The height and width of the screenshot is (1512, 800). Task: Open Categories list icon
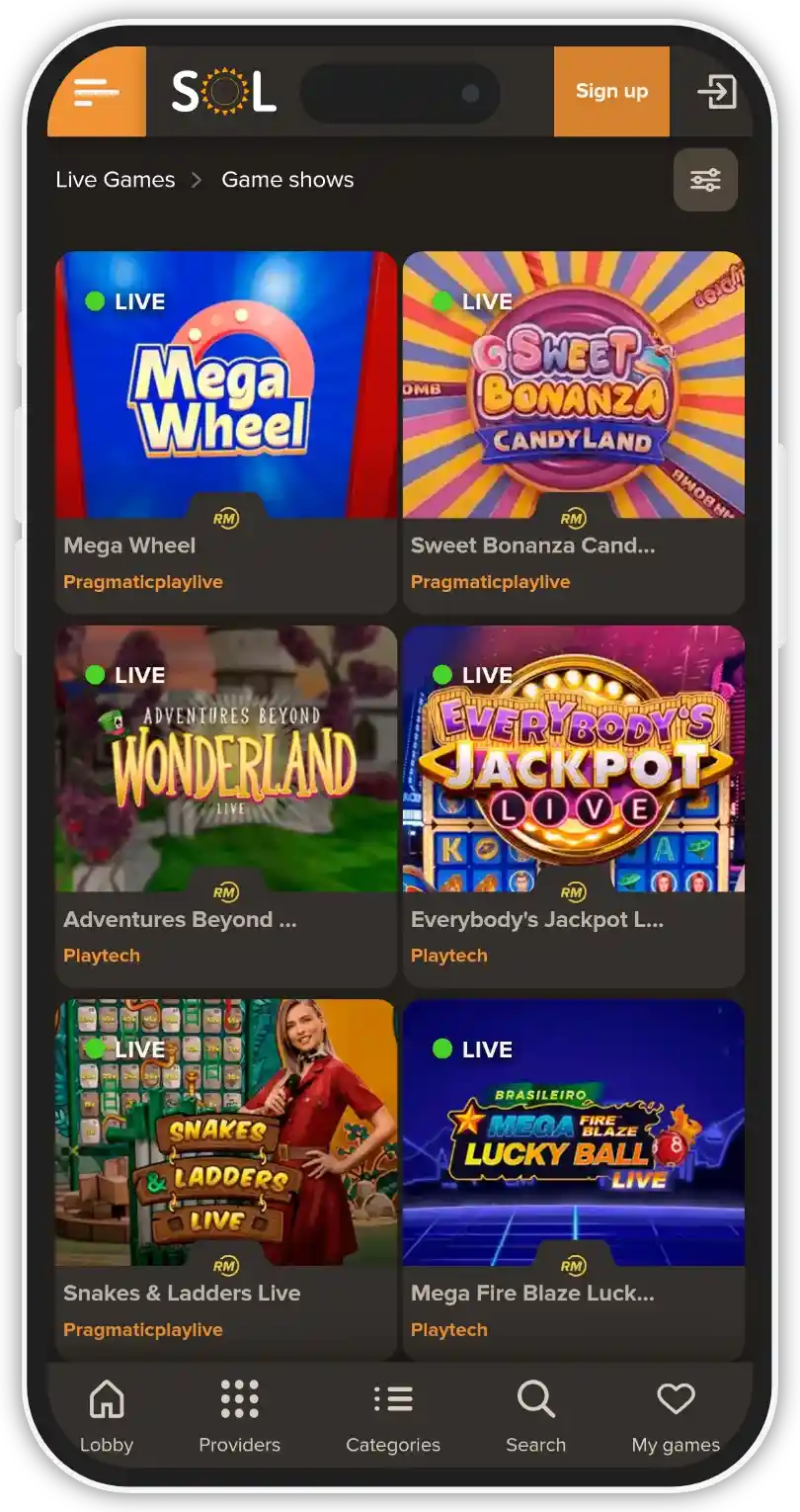click(x=393, y=1399)
